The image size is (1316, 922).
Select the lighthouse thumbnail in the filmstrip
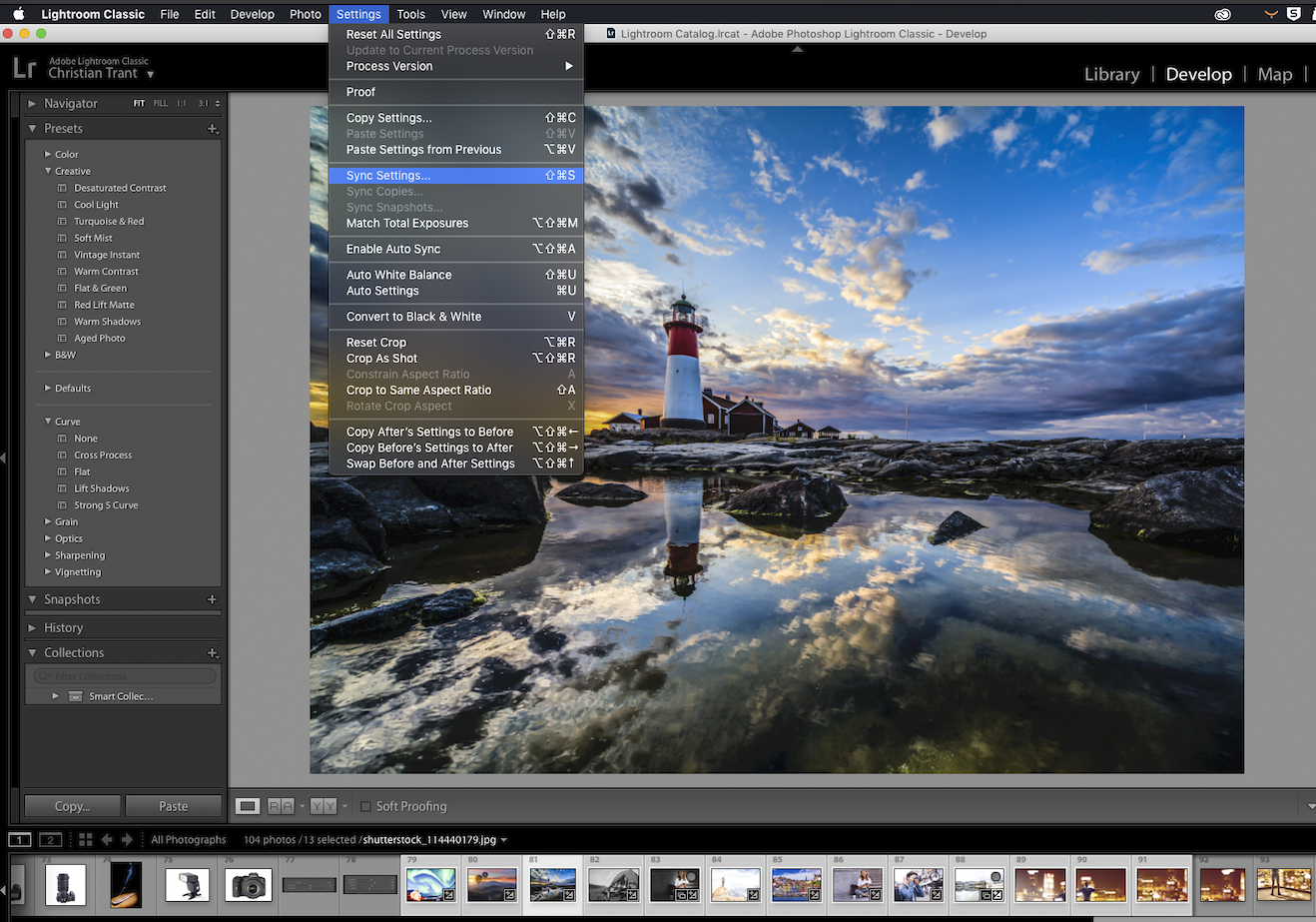[552, 884]
